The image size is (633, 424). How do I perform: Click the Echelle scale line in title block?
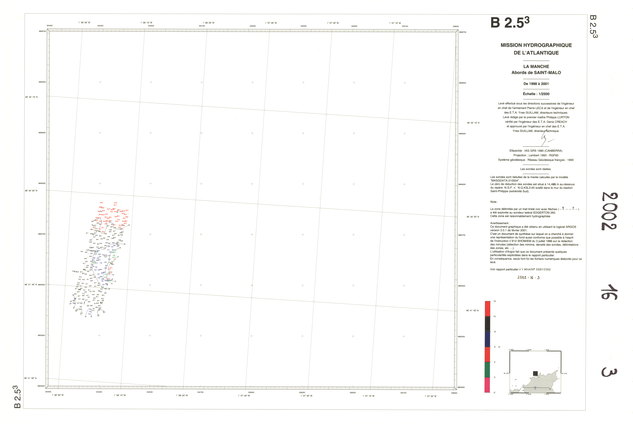click(523, 93)
